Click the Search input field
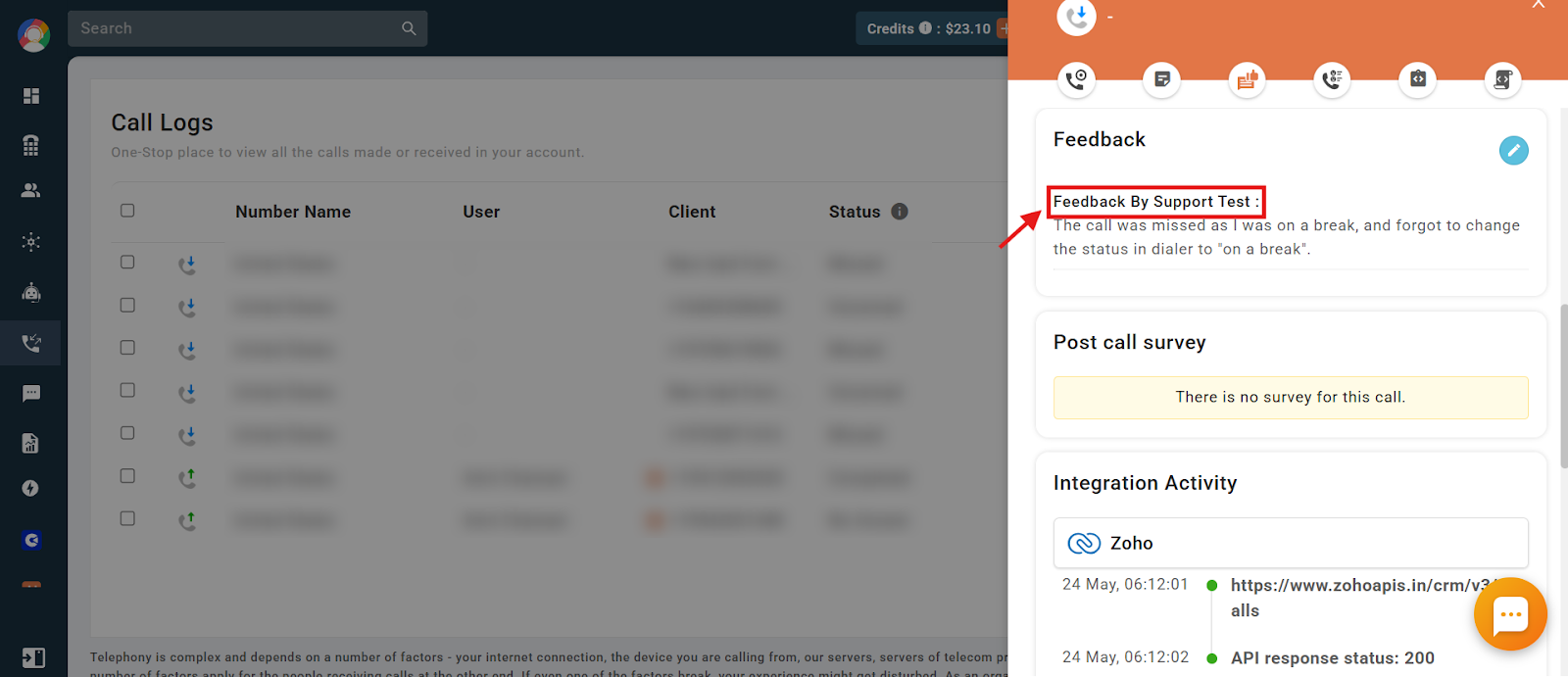Viewport: 1568px width, 677px height. click(247, 28)
